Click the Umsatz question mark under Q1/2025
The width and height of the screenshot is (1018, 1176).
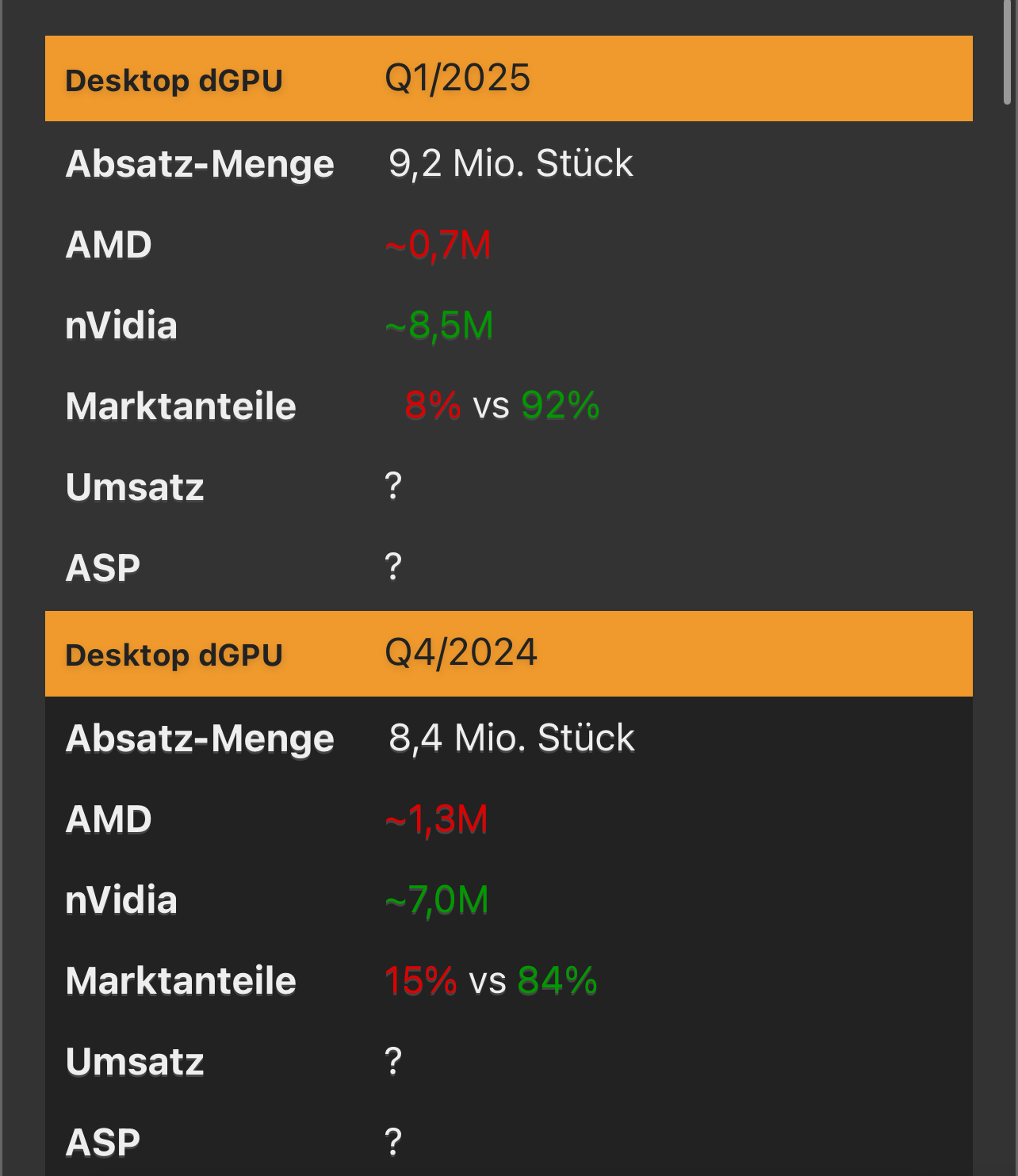tap(393, 486)
